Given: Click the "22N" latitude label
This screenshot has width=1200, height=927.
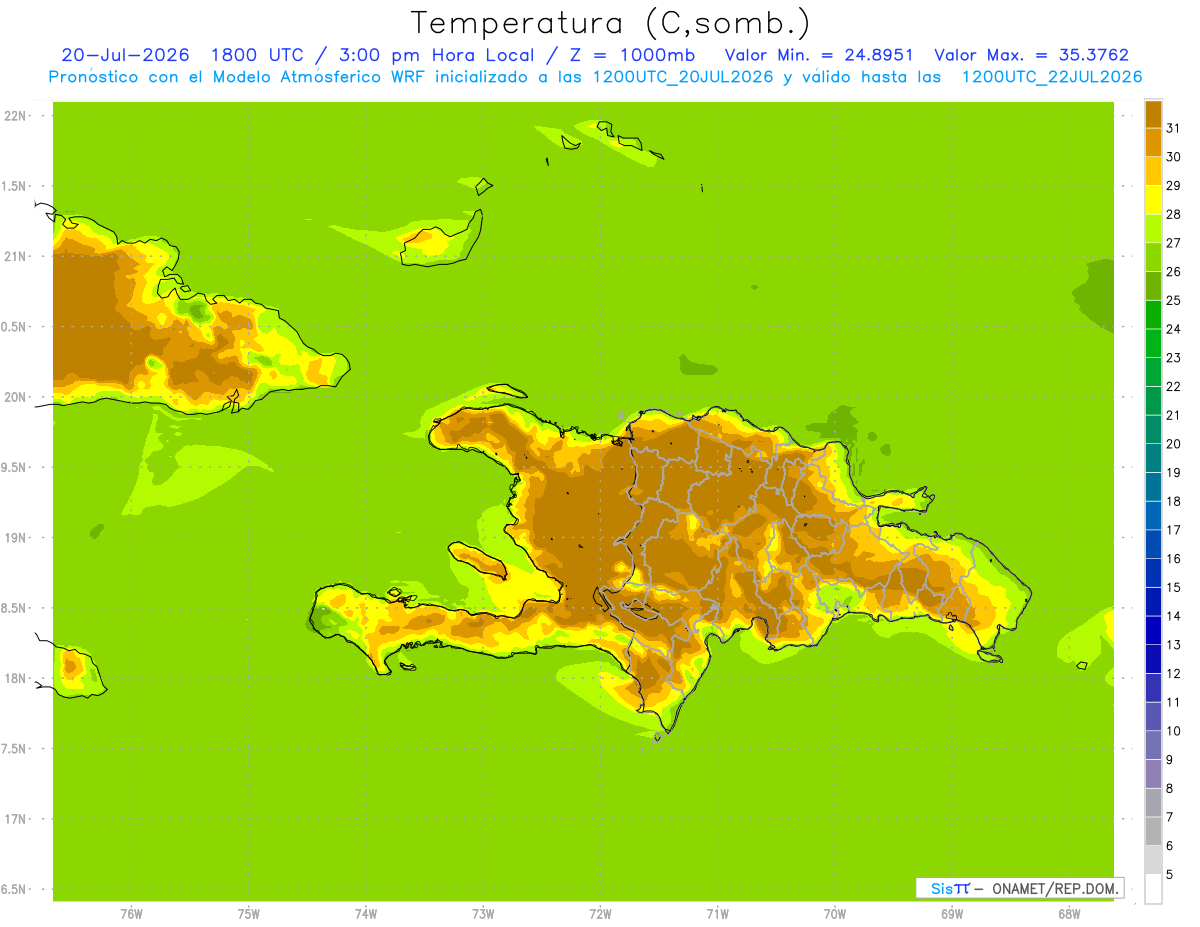Looking at the screenshot, I should point(15,116).
